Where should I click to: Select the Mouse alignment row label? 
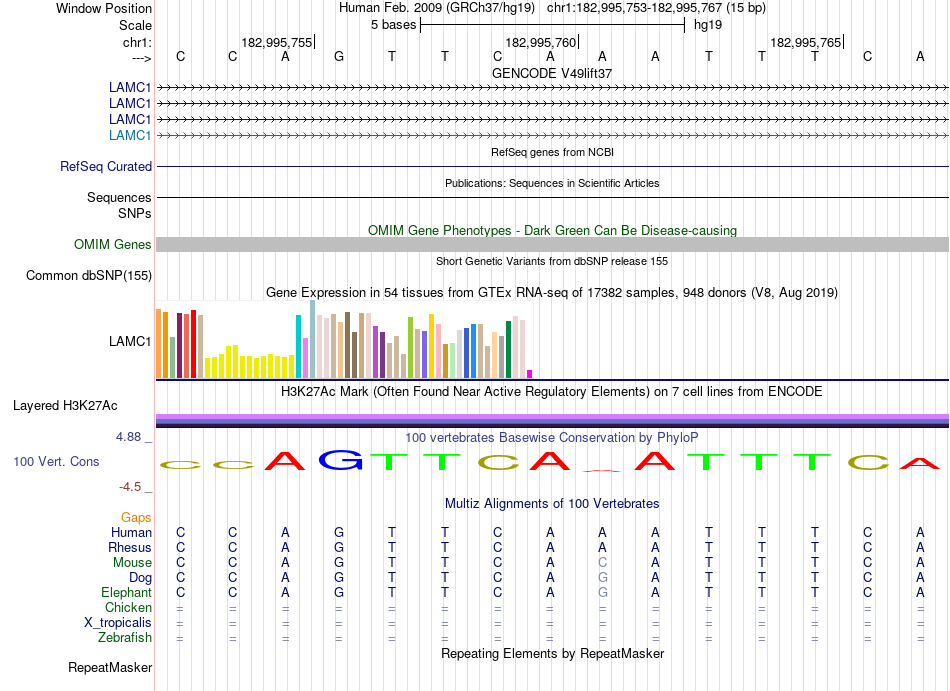(x=132, y=563)
